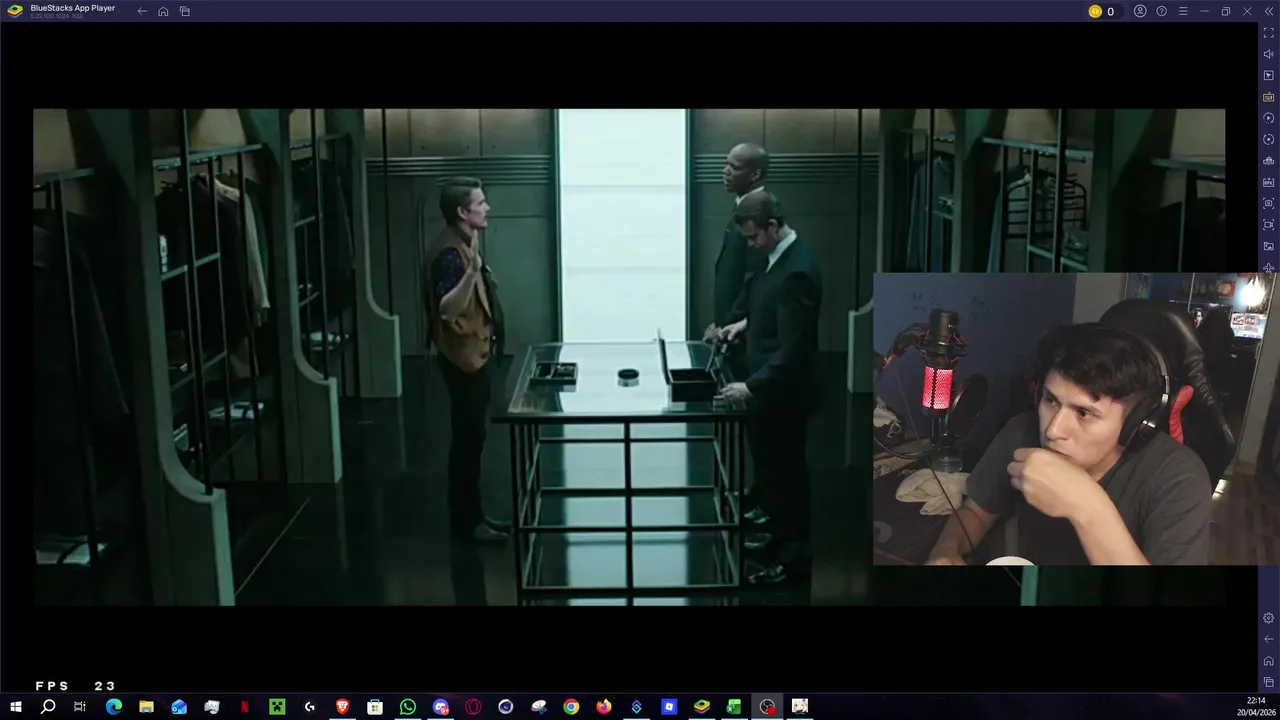Viewport: 1280px width, 720px height.
Task: Open the BlueStacks coin balance
Action: point(1101,11)
